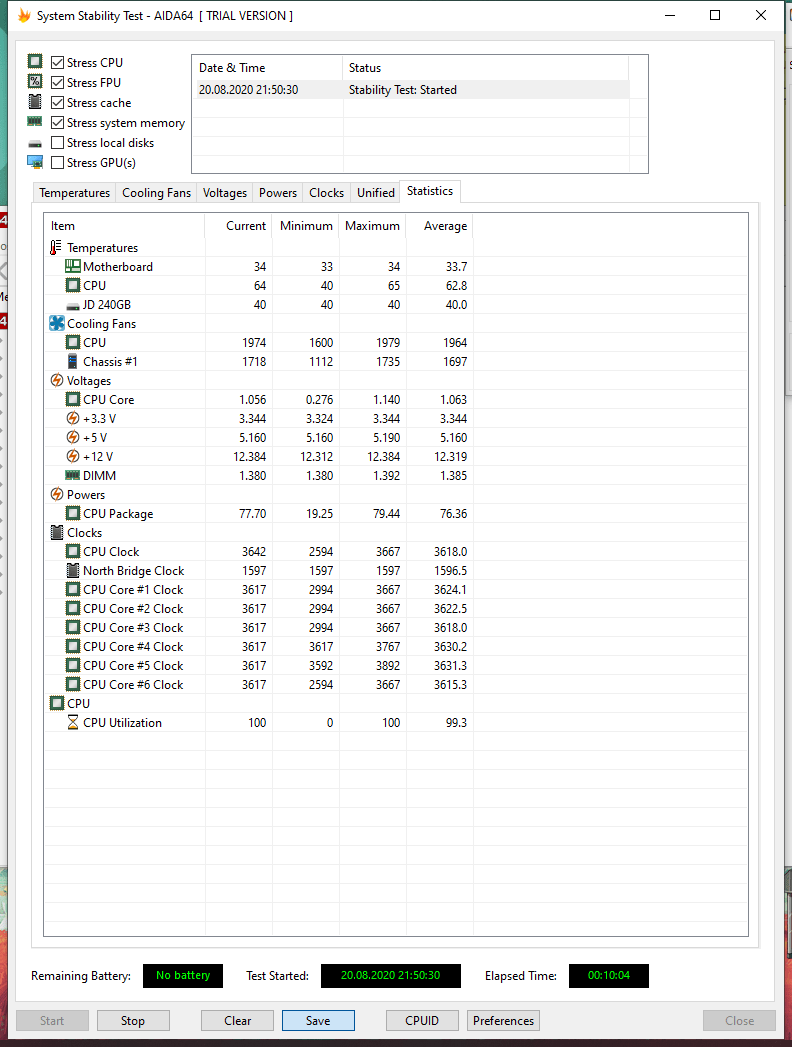The height and width of the screenshot is (1047, 792).
Task: Click the Motherboard icon in Temperatures group
Action: point(73,266)
